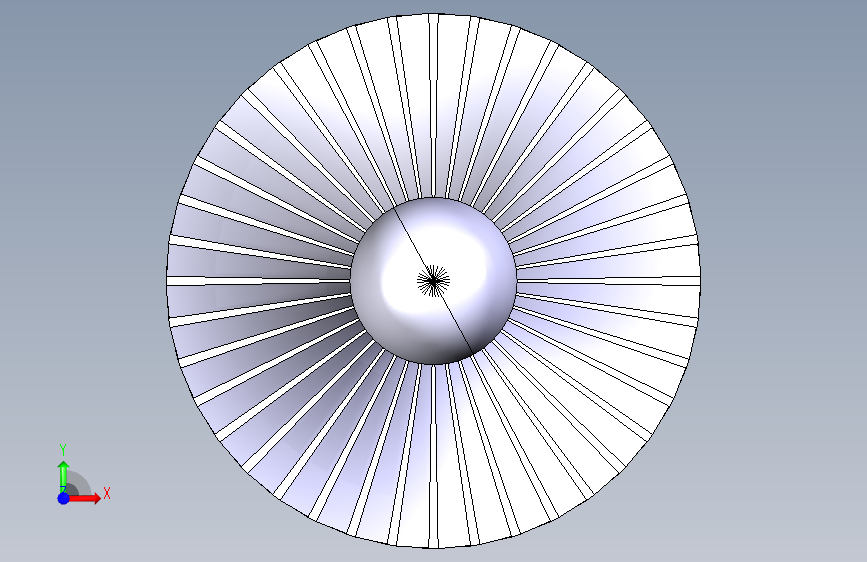Click the green Y axis arrow of triad

pos(64,476)
